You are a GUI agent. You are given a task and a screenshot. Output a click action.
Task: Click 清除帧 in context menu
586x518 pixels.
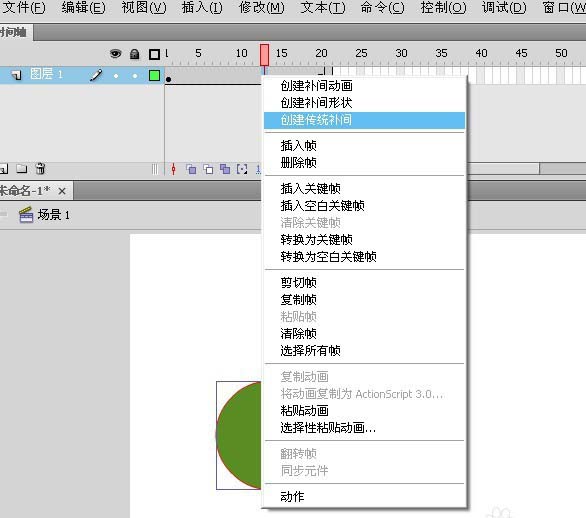(364, 333)
